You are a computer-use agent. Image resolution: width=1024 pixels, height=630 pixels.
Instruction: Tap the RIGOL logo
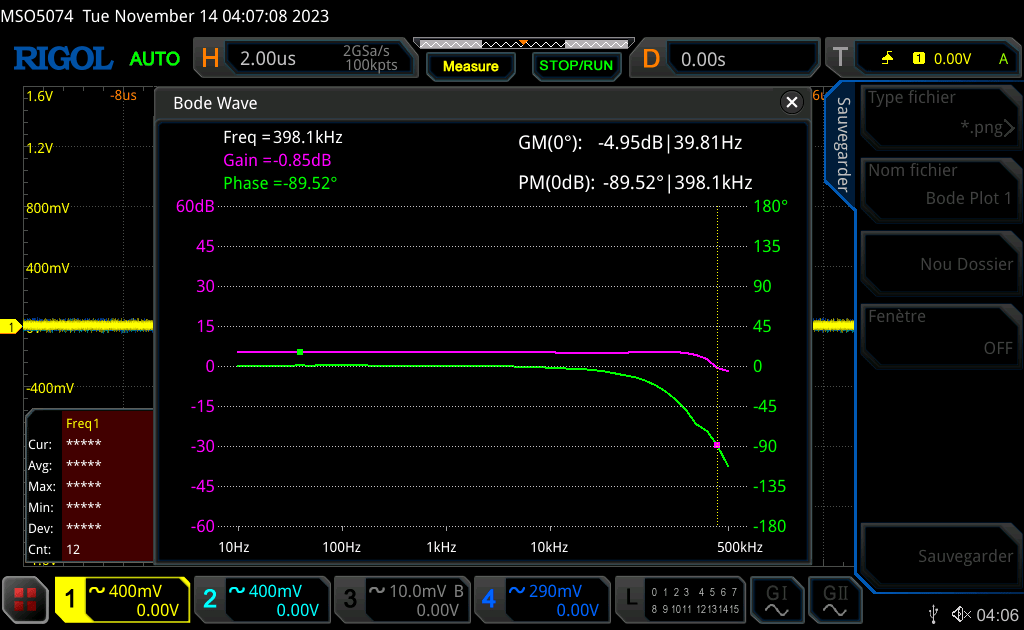[x=63, y=59]
